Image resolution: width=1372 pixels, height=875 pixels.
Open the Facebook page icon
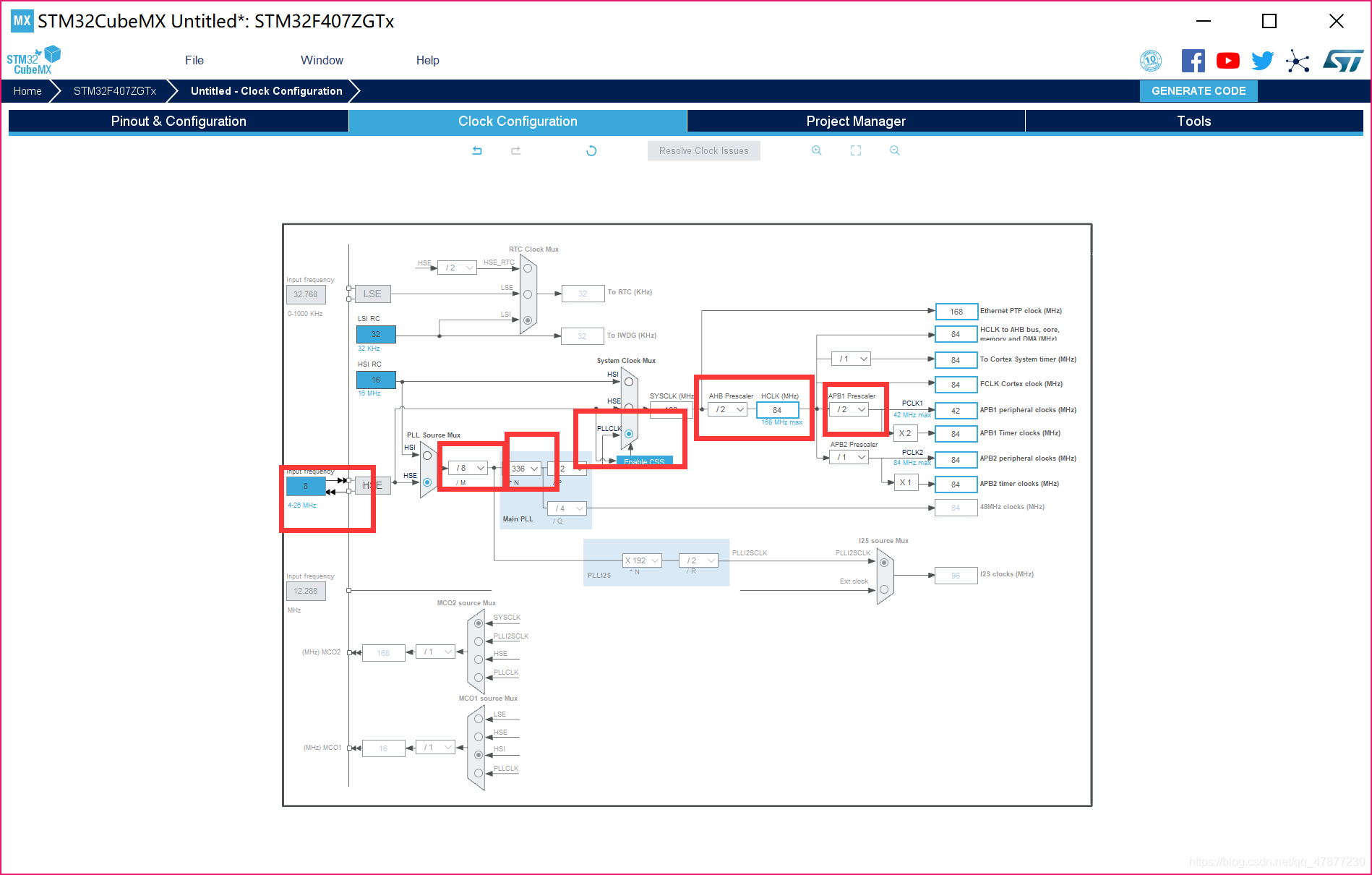coord(1193,61)
